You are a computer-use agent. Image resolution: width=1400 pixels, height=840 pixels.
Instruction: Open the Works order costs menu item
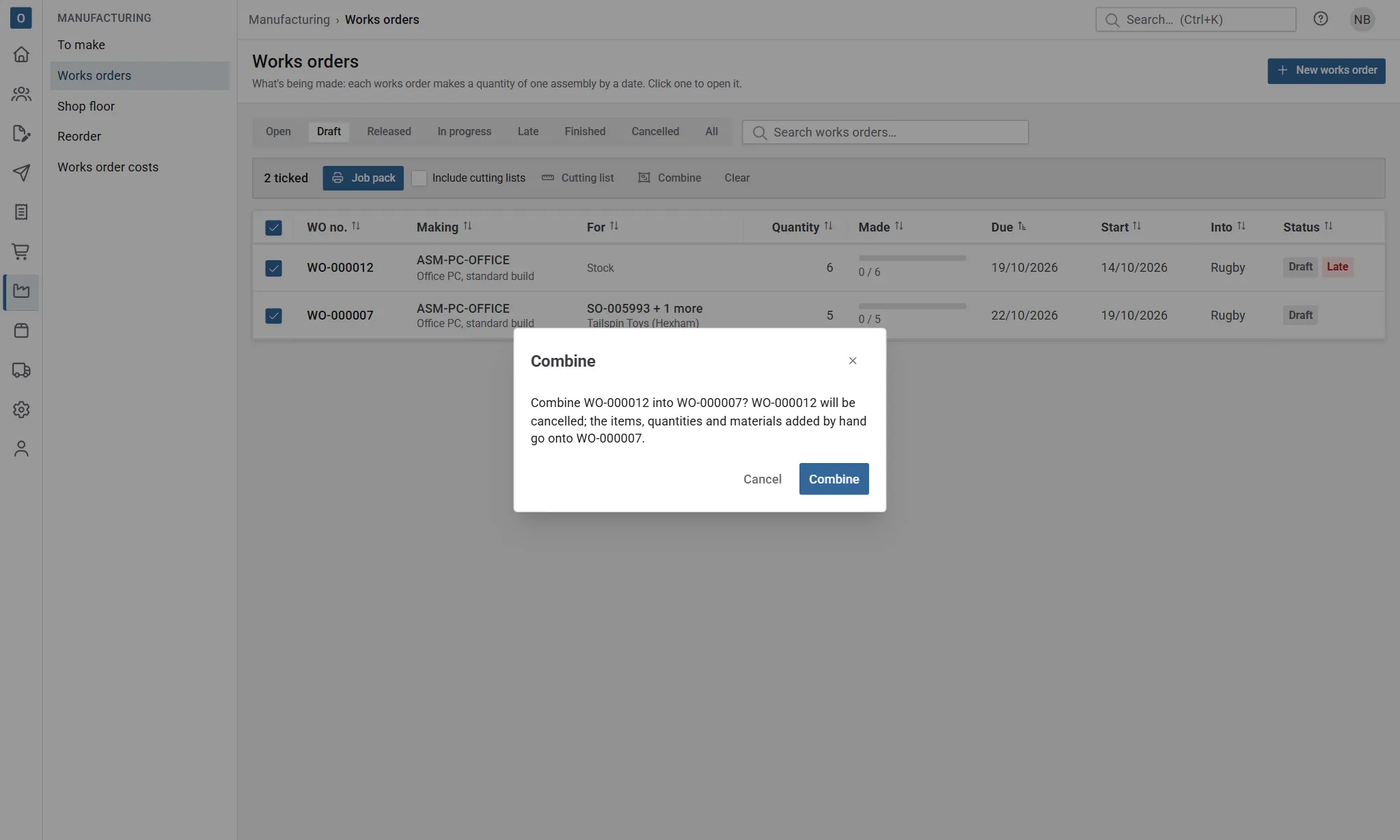pyautogui.click(x=139, y=167)
